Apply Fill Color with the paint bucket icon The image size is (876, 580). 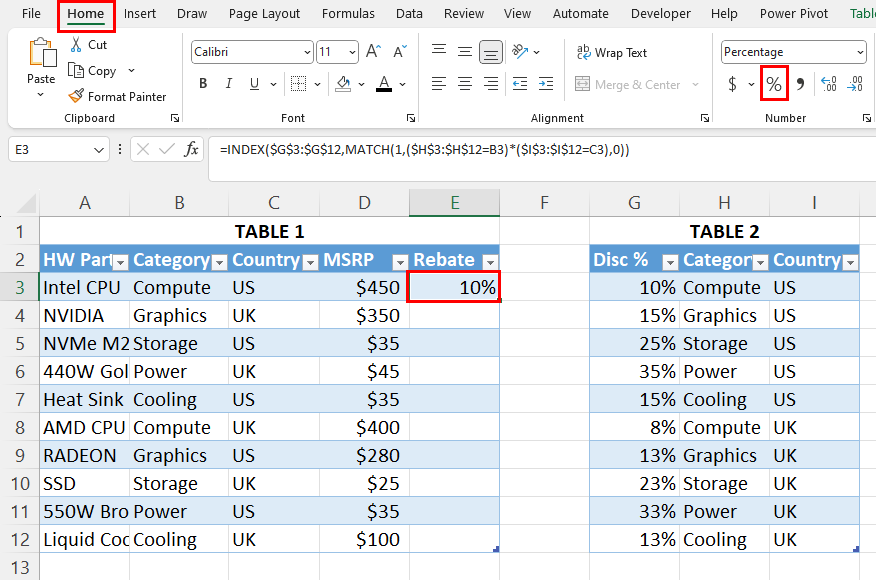point(343,84)
